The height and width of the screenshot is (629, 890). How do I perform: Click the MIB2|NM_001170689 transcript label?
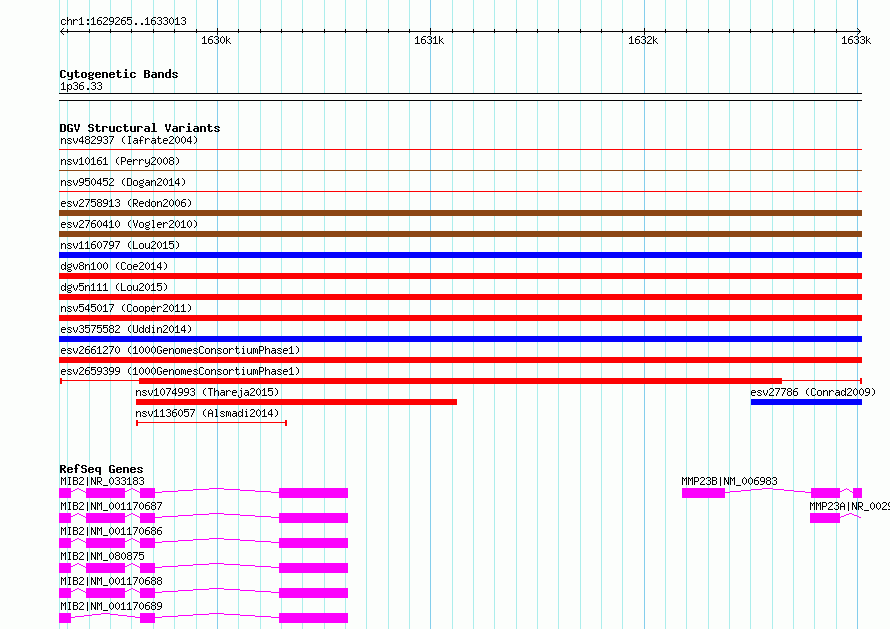coord(111,606)
